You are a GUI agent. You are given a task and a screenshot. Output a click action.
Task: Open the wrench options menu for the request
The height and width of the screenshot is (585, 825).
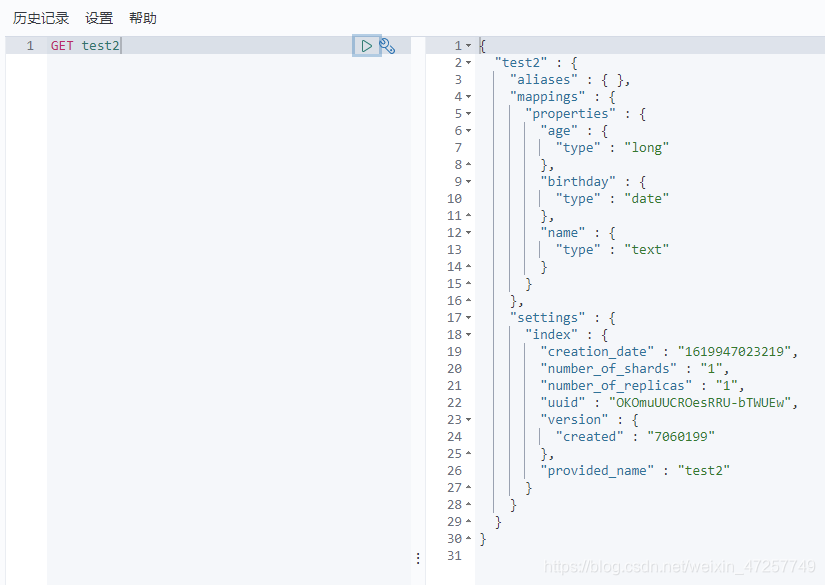(387, 46)
